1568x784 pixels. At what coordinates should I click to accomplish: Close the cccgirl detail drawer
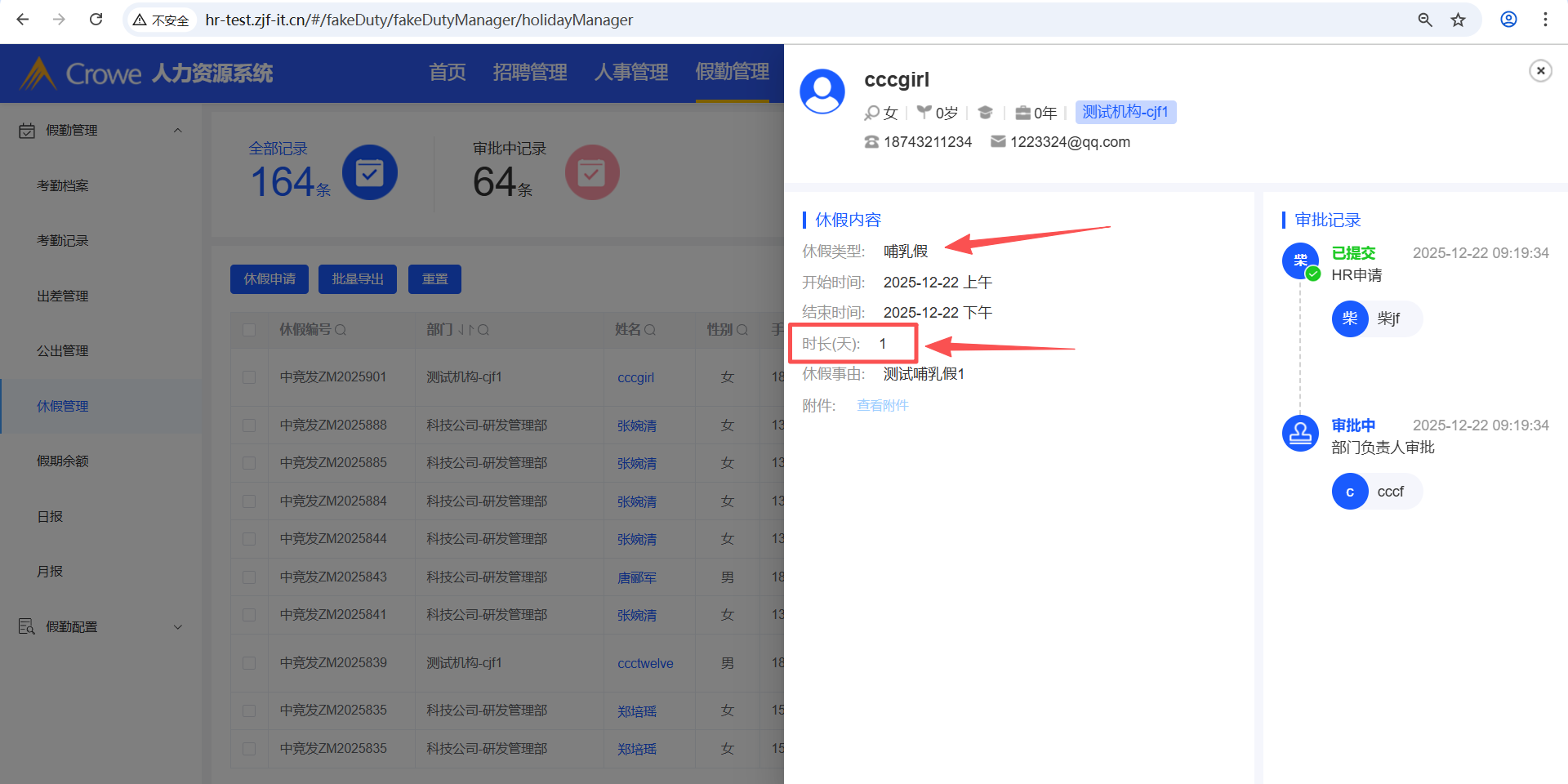(1540, 71)
